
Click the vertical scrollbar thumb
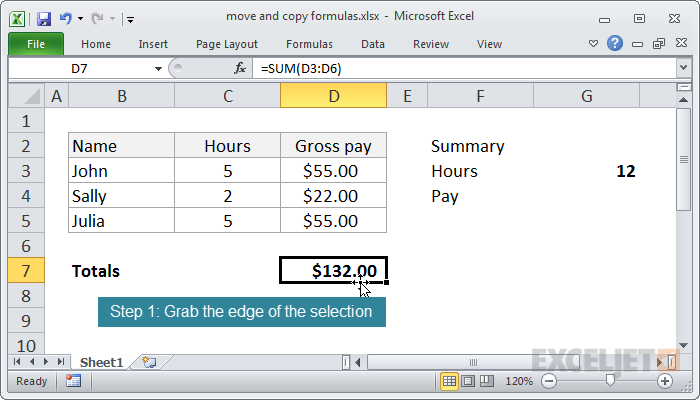point(683,159)
